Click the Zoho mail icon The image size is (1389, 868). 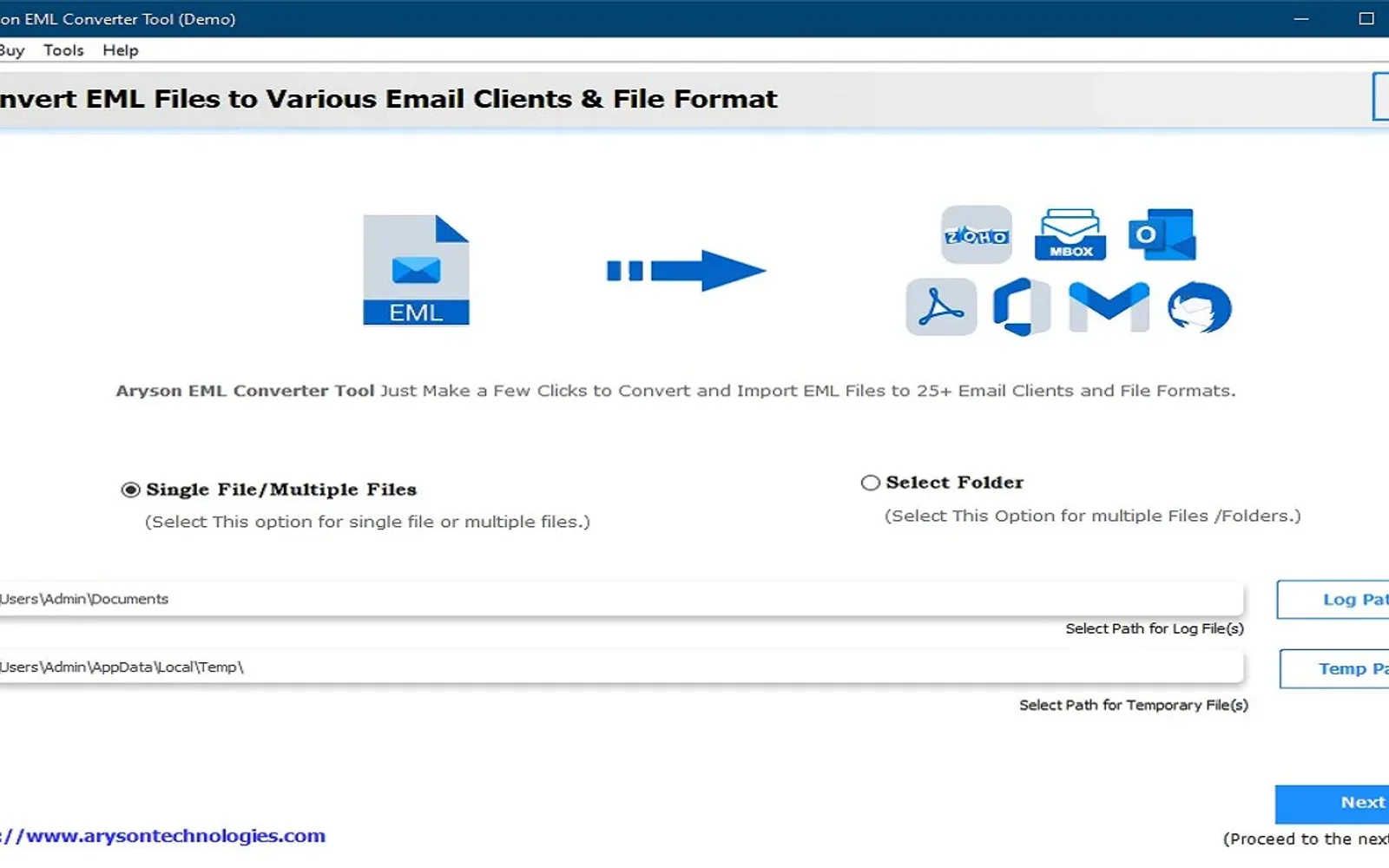977,234
